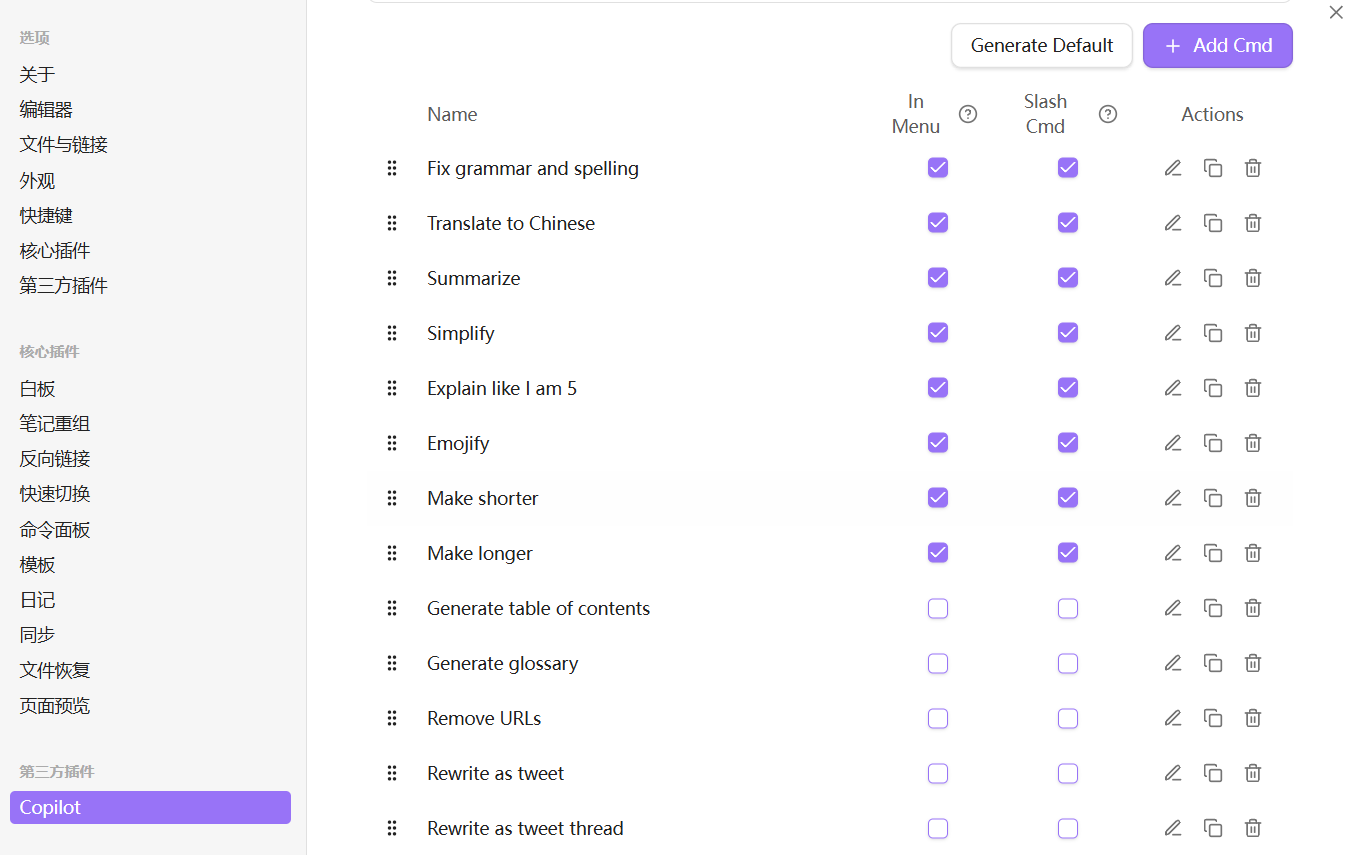The image size is (1355, 855).
Task: Delete the Remove URLs command
Action: 1253,718
